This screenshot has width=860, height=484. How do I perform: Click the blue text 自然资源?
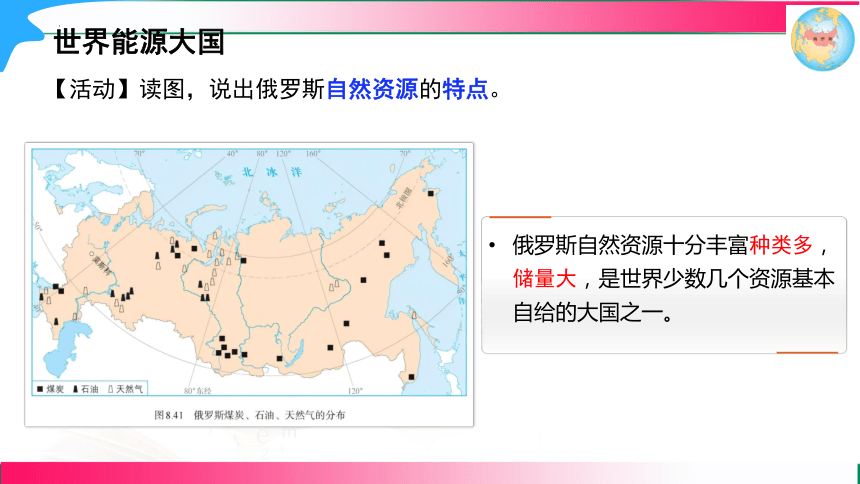pyautogui.click(x=372, y=89)
